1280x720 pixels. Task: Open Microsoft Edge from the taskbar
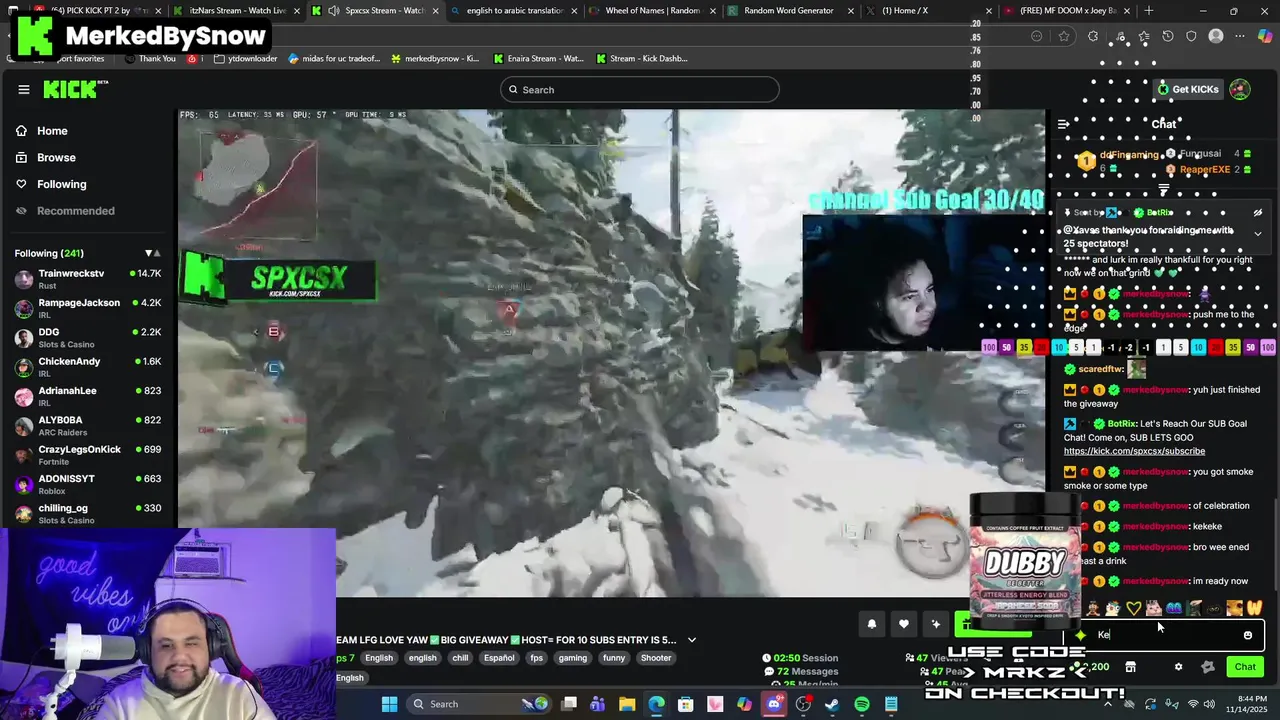656,704
